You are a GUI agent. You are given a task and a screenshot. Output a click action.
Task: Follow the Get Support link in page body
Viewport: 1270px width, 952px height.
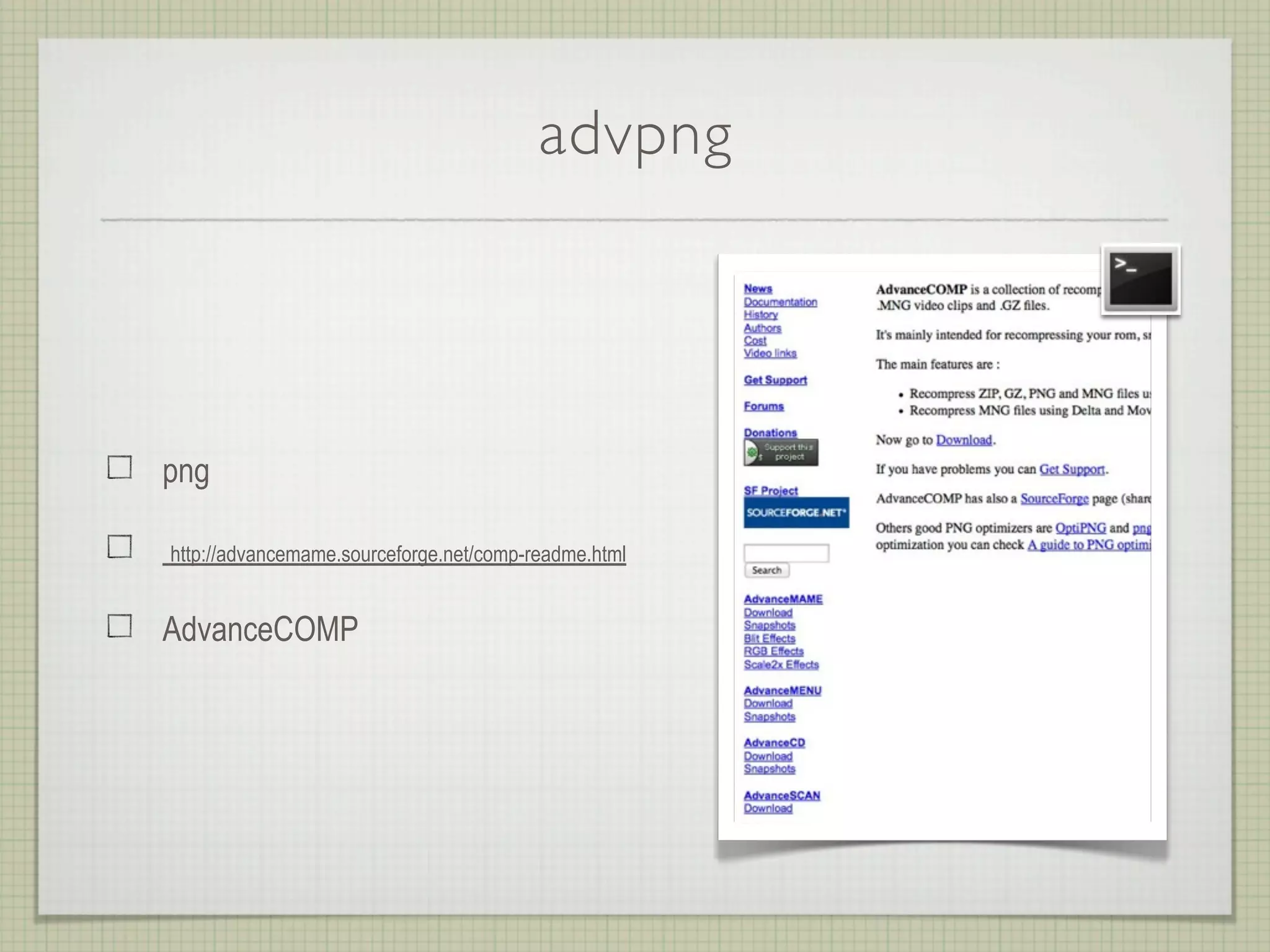coord(1072,469)
